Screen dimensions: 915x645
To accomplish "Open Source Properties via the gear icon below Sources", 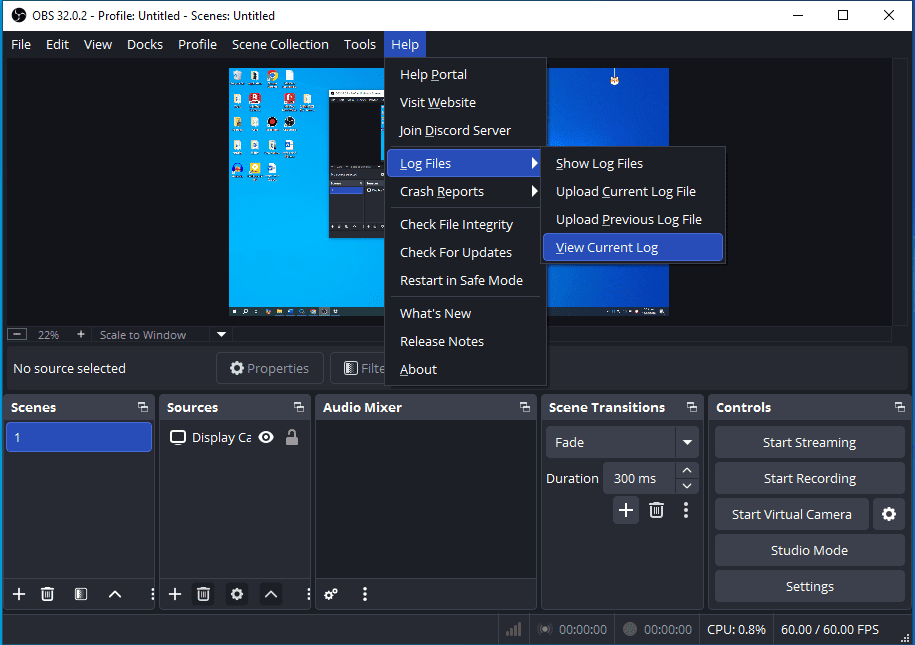I will [237, 594].
